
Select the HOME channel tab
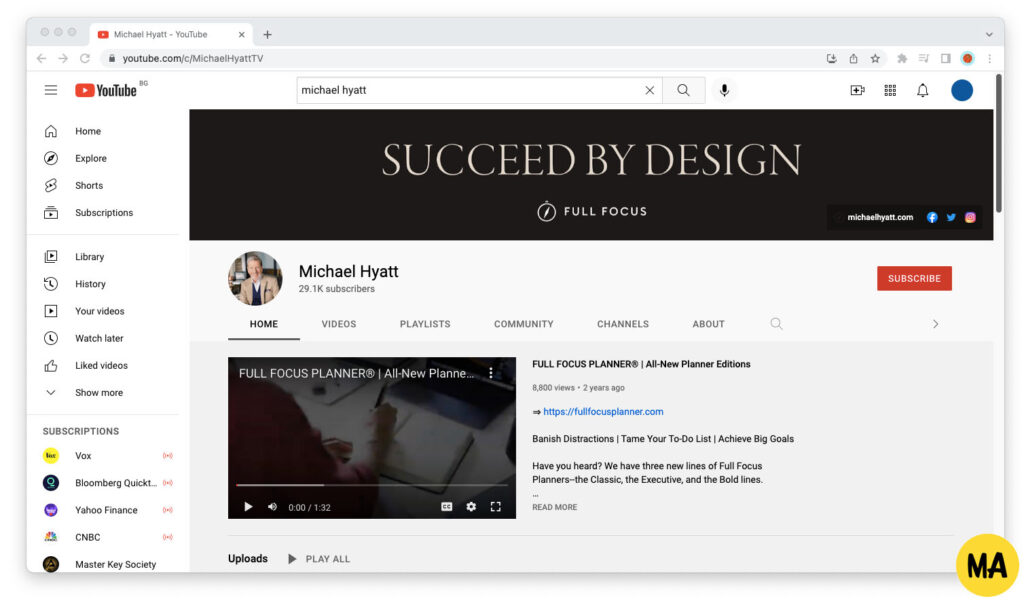click(264, 324)
